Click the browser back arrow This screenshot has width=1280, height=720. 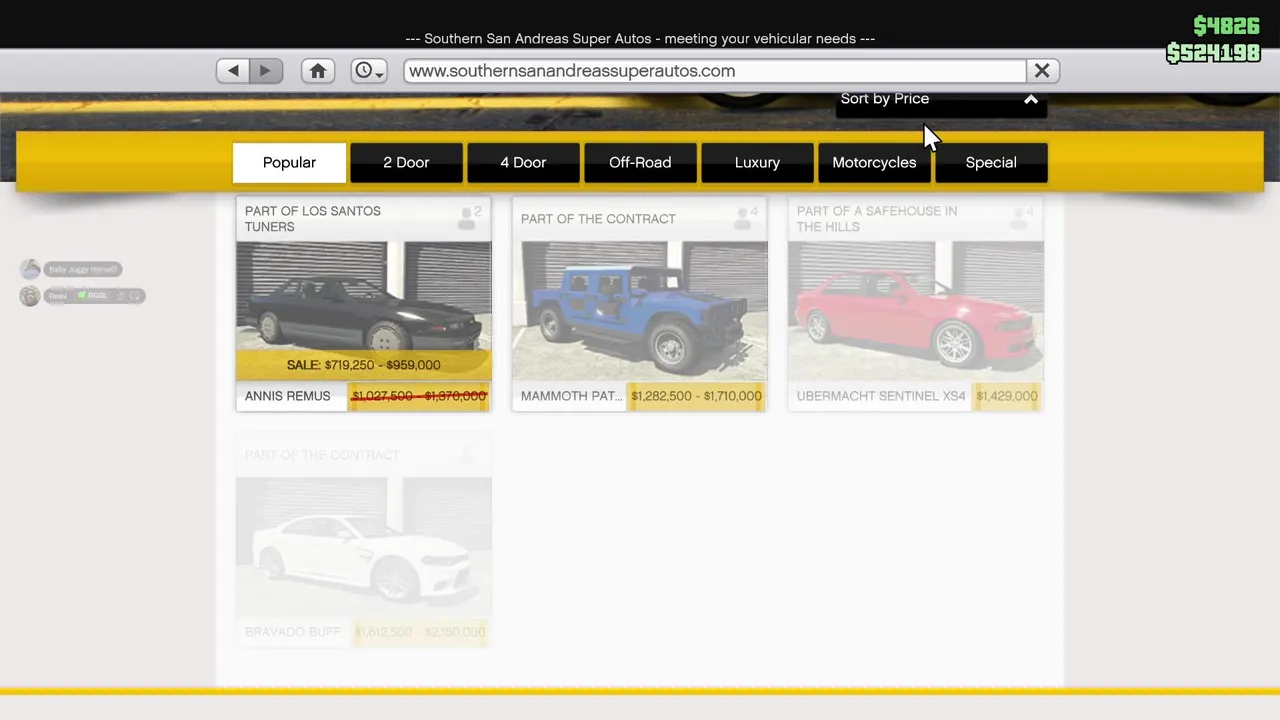point(233,71)
